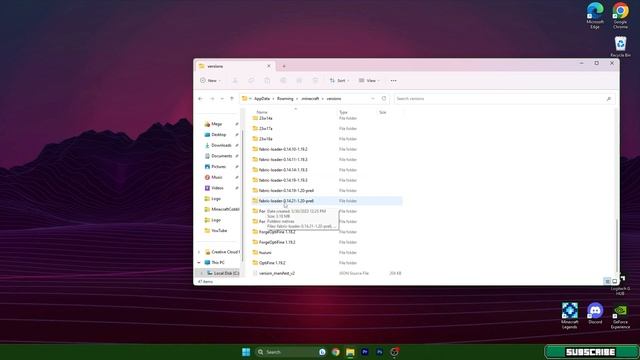
Task: Open address bar history dropdown
Action: click(373, 99)
